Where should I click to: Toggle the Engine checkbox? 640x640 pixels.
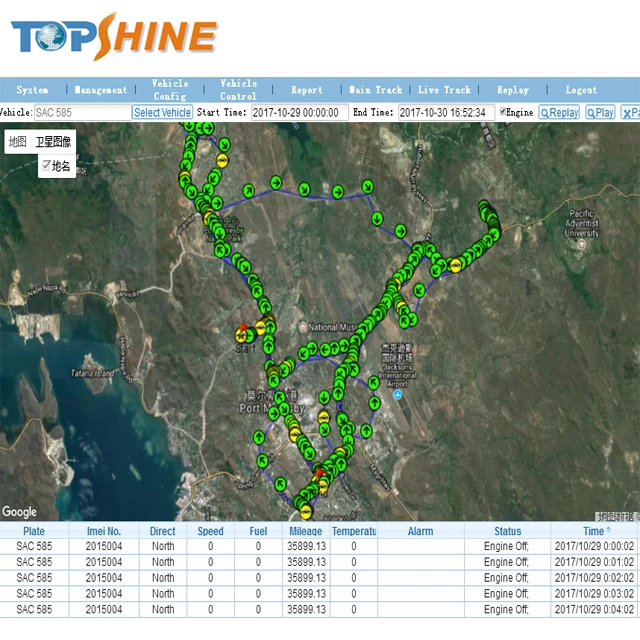504,112
